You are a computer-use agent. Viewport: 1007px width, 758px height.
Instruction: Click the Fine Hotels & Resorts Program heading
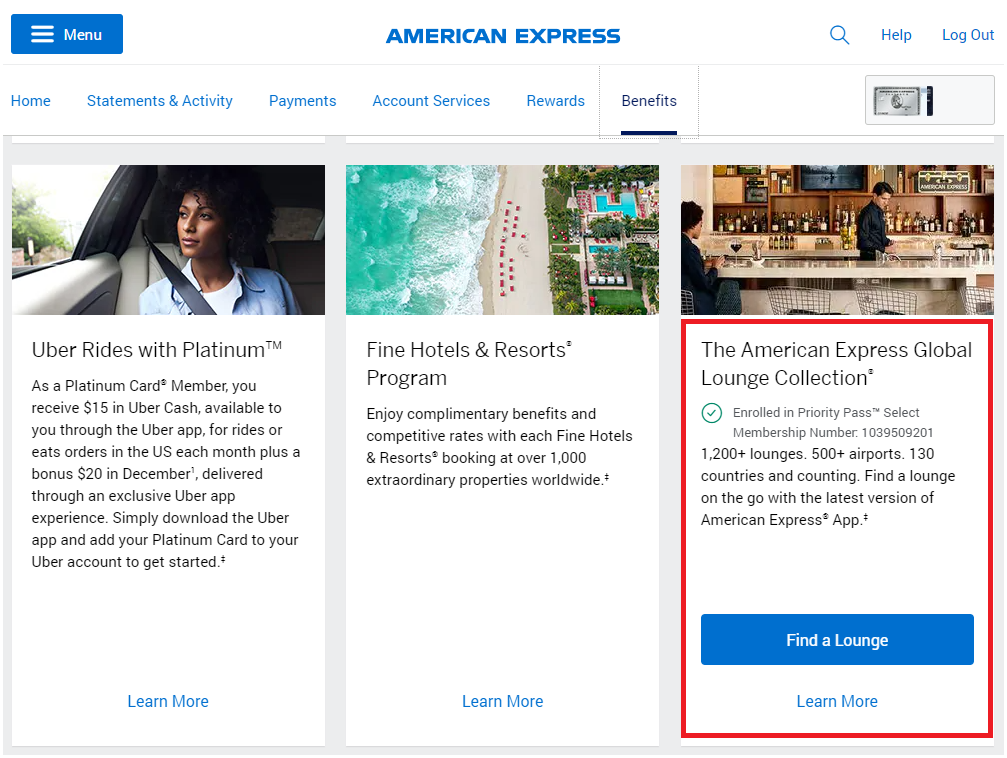(x=469, y=364)
